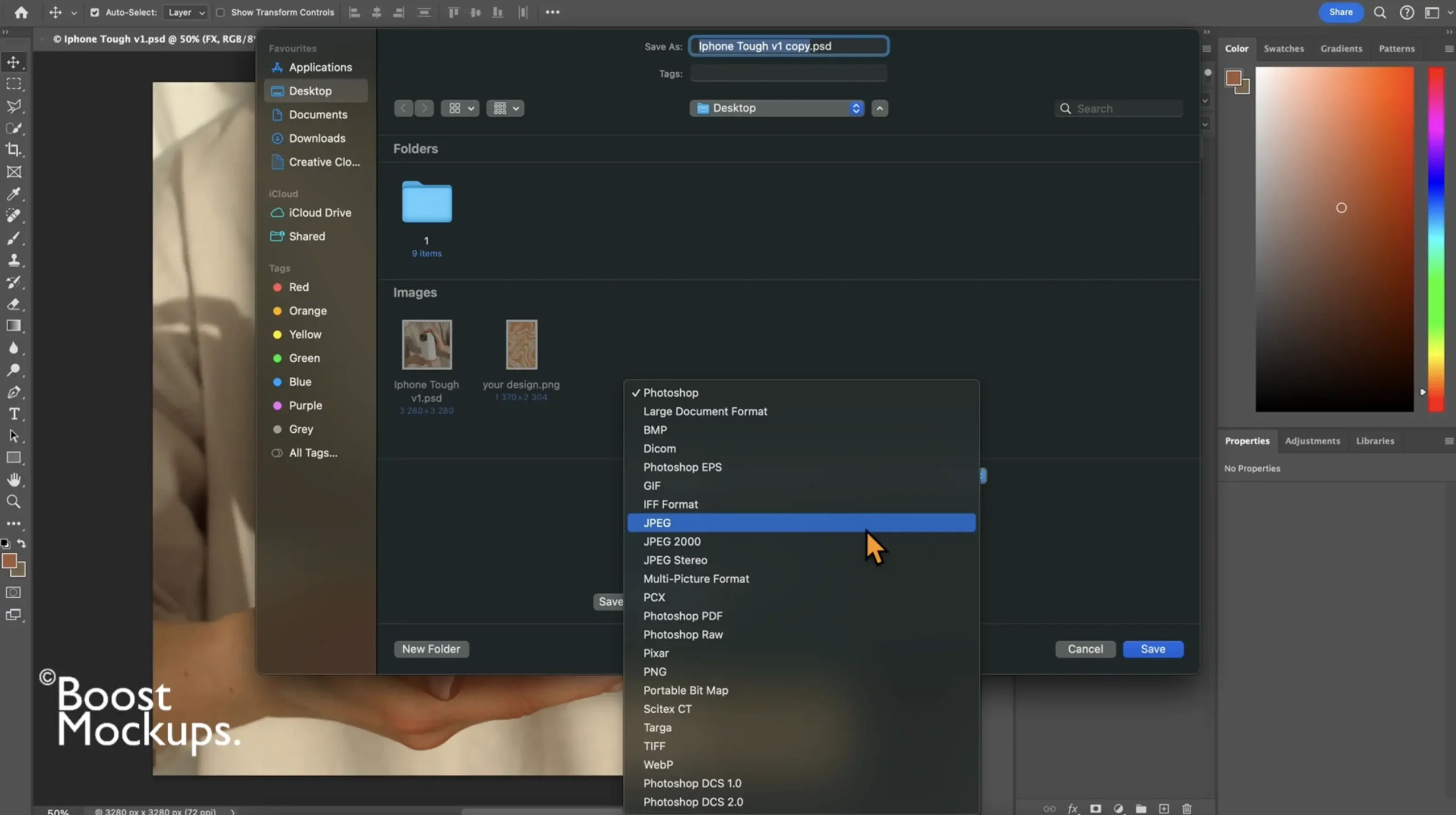Select the Pen tool
This screenshot has width=1456, height=815.
[14, 392]
